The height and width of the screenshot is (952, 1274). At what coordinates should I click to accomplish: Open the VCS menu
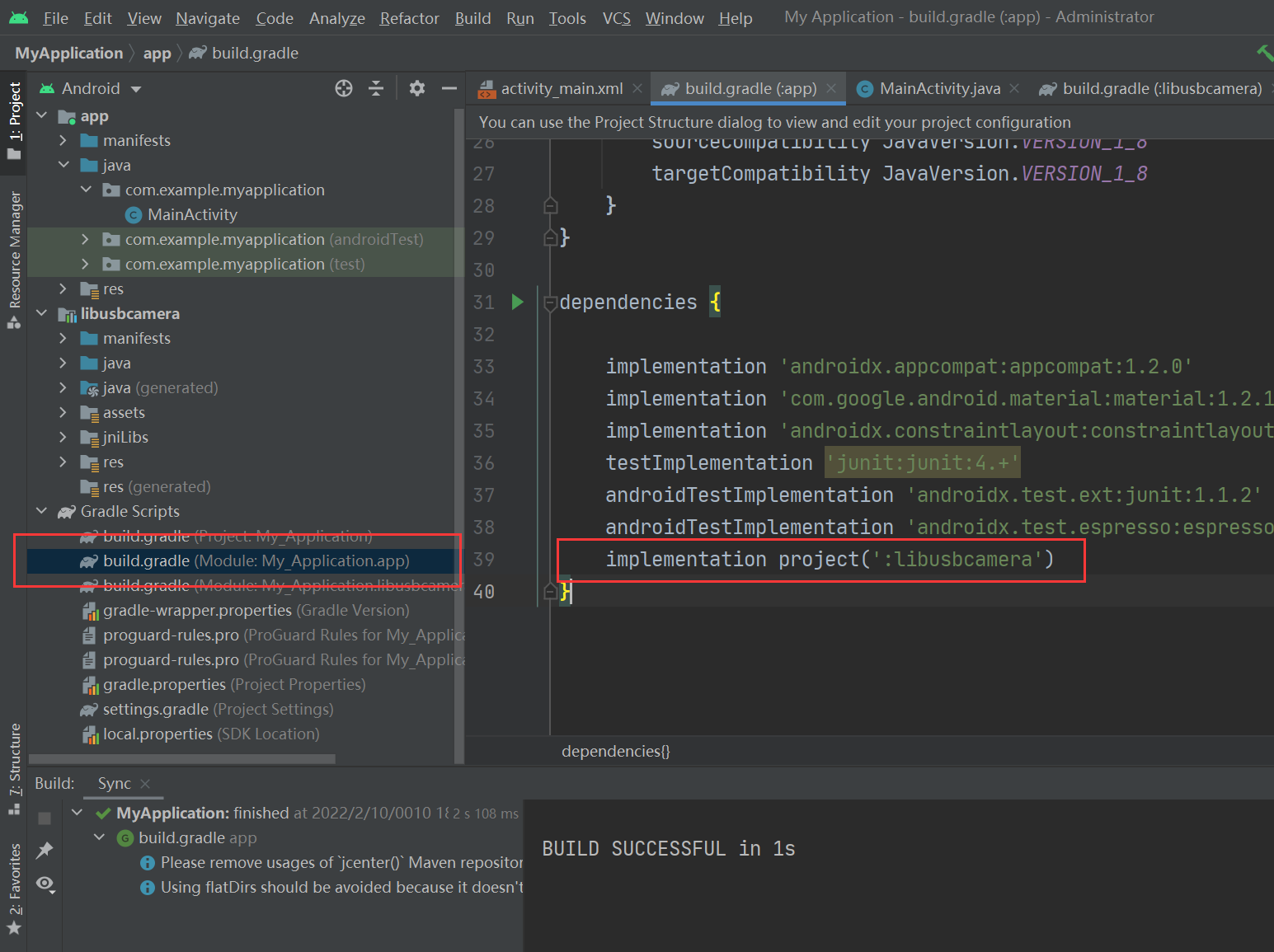(x=617, y=18)
